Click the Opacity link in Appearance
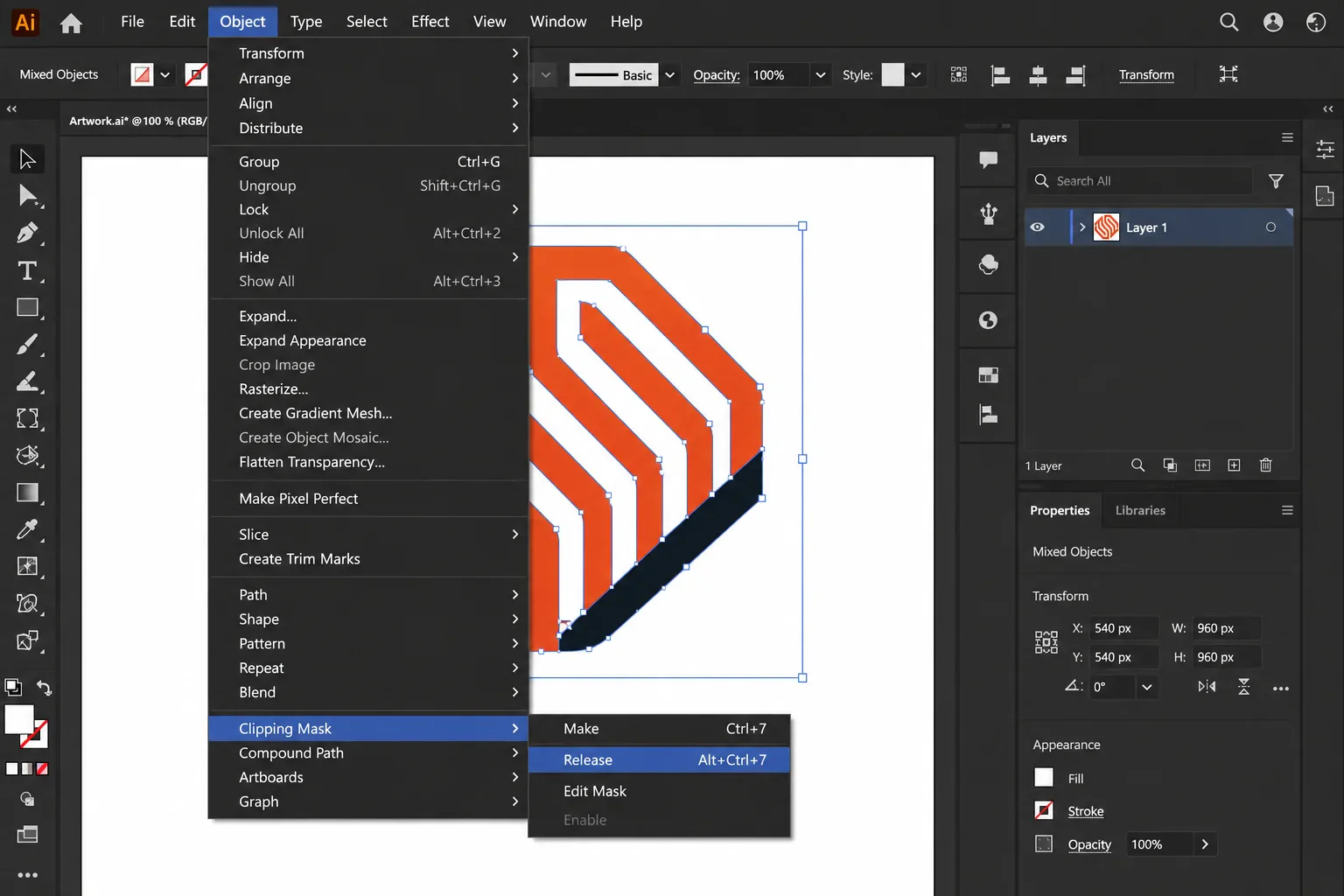The image size is (1344, 896). coord(1089,845)
